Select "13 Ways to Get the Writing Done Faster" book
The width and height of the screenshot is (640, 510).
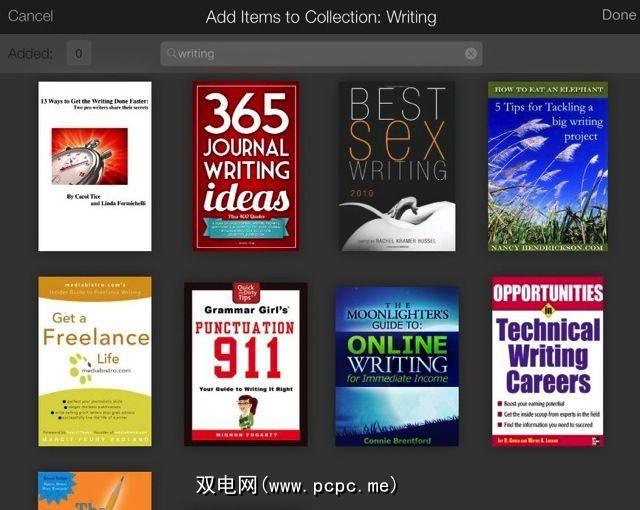[x=95, y=166]
